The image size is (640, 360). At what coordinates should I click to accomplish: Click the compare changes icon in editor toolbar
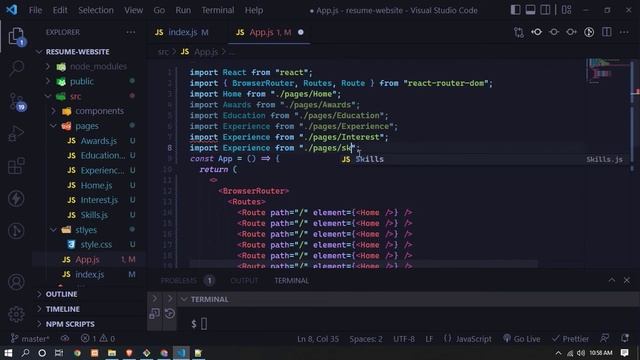[x=519, y=32]
